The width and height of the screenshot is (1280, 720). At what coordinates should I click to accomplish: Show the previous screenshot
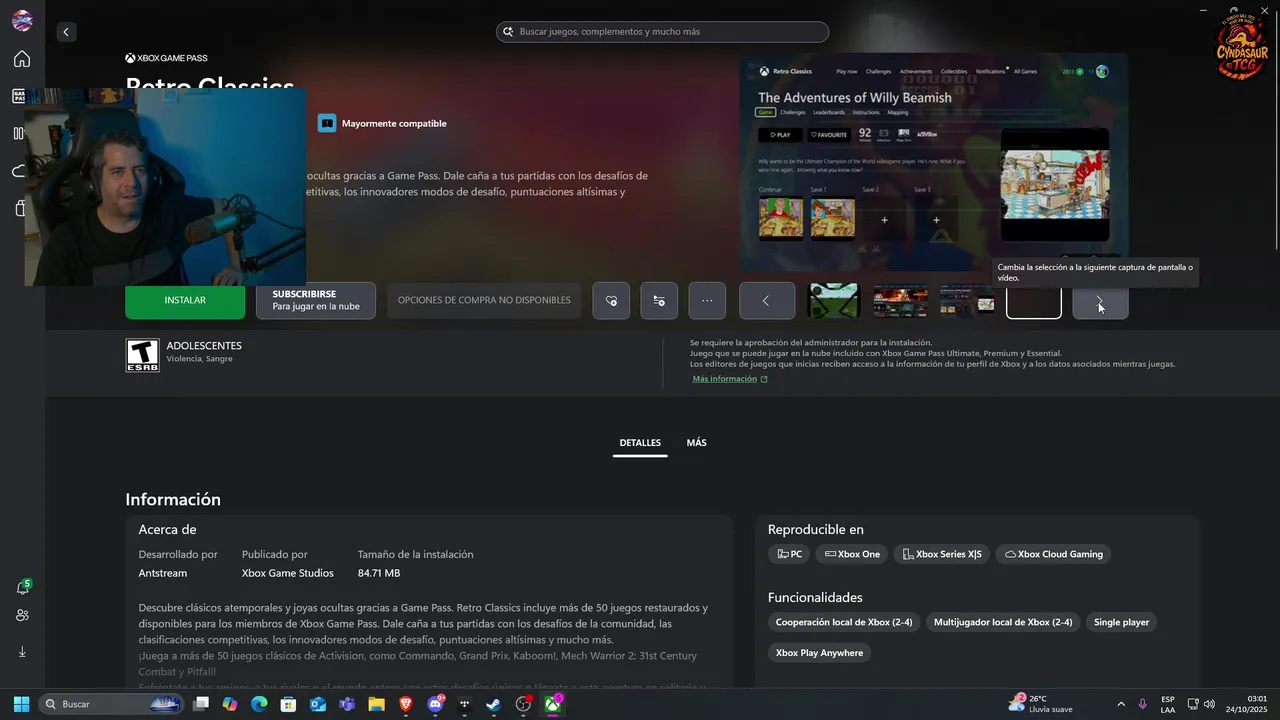(x=767, y=300)
